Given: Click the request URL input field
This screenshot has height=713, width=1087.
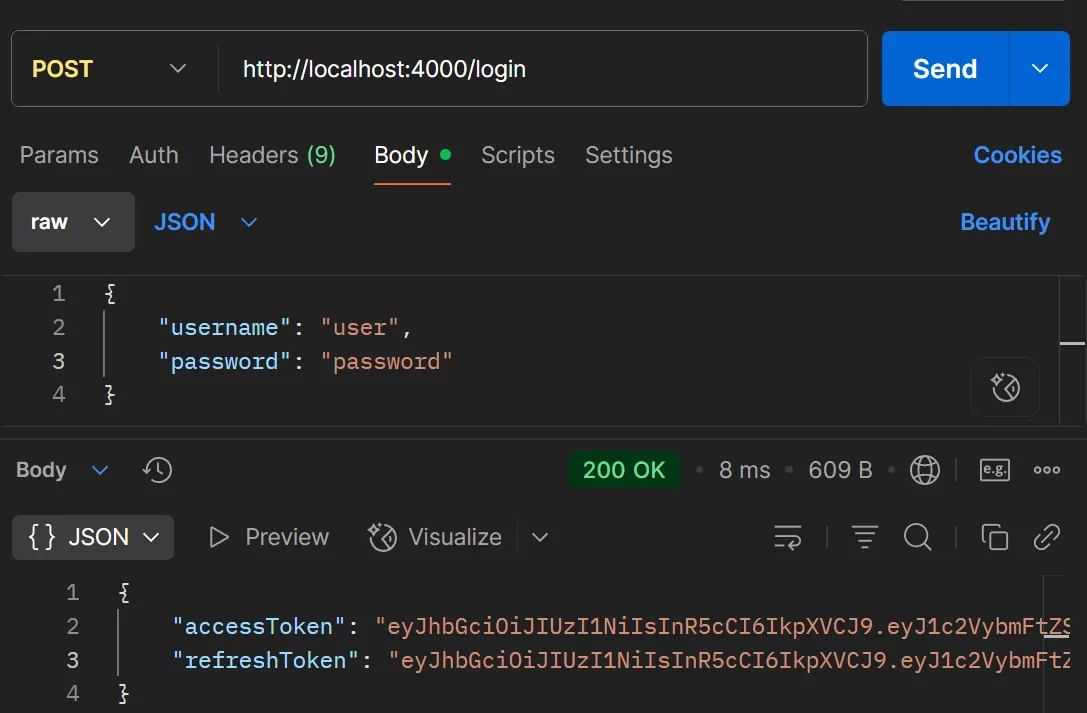Looking at the screenshot, I should point(500,68).
